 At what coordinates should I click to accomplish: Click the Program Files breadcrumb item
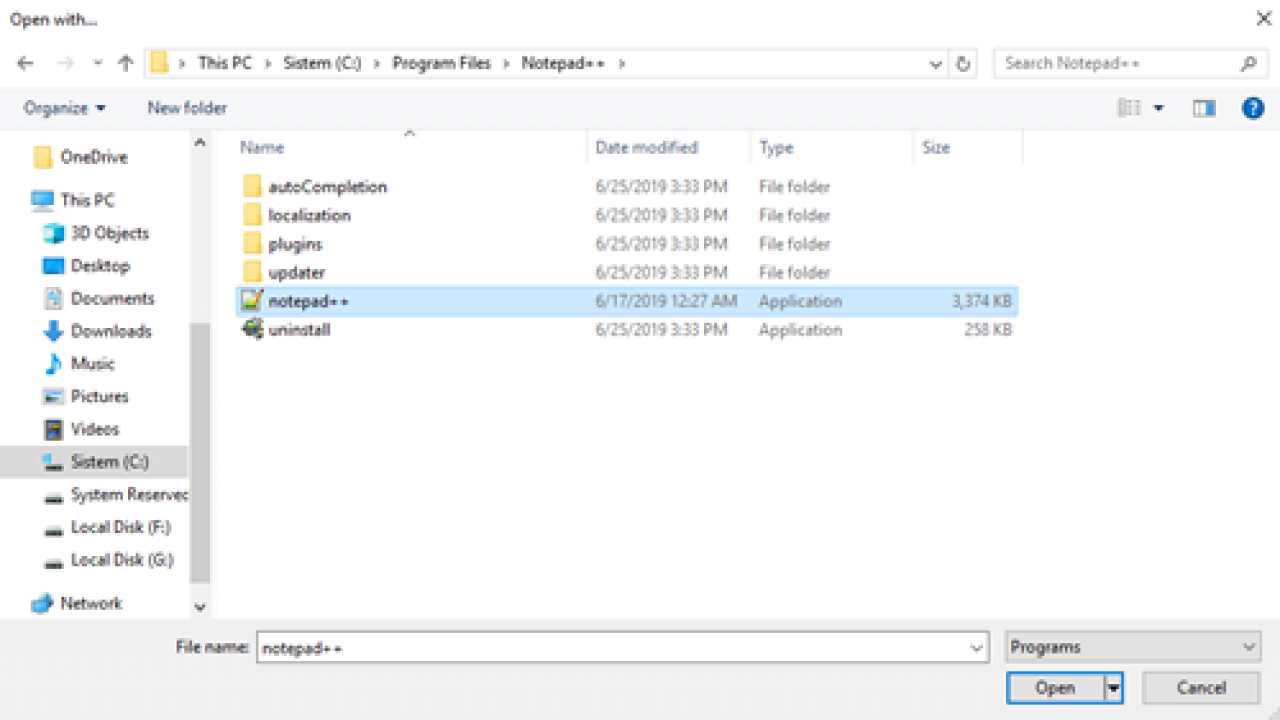coord(442,62)
